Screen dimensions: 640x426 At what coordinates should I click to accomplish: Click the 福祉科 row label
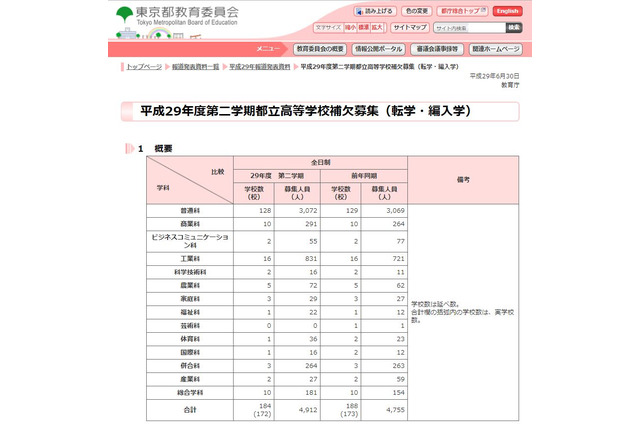(x=190, y=313)
